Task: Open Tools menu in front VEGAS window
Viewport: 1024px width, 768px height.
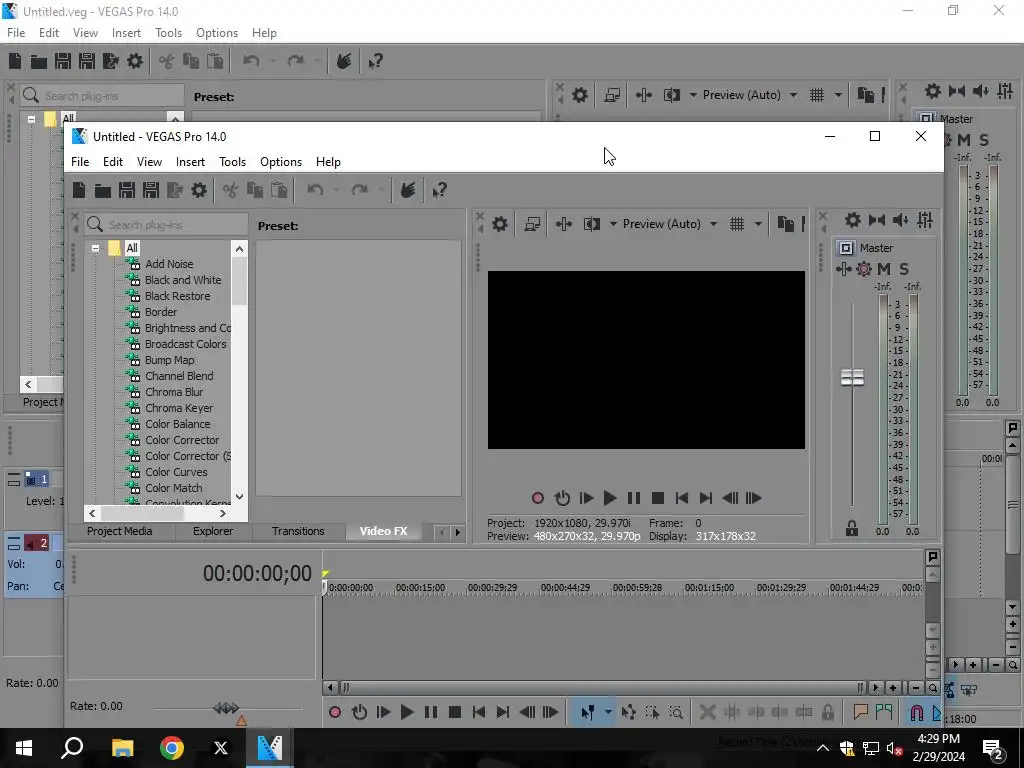Action: point(232,162)
